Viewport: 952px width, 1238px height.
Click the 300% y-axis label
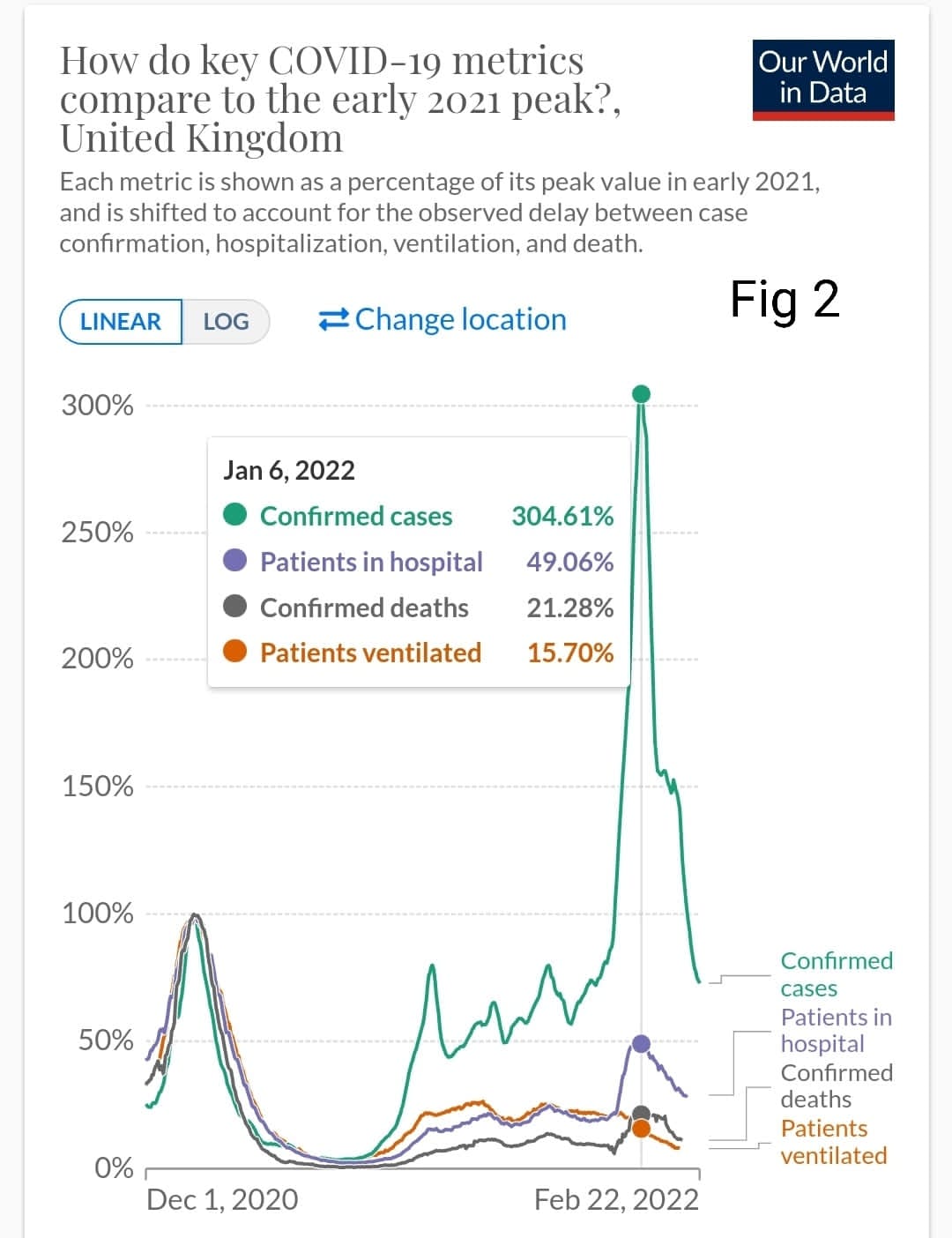click(x=97, y=406)
